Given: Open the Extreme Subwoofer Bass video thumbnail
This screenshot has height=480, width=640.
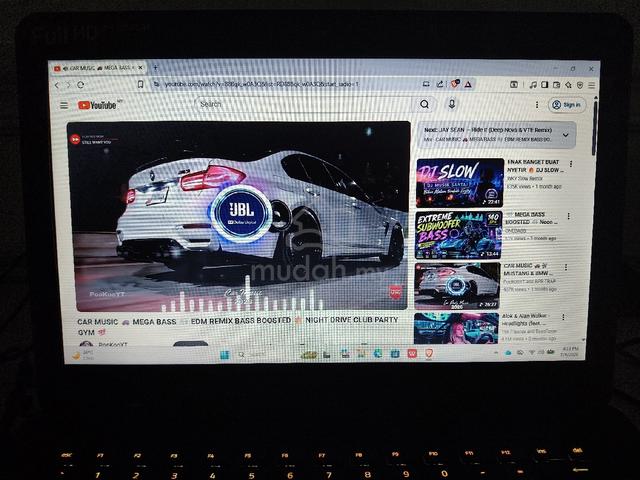Looking at the screenshot, I should pos(458,235).
